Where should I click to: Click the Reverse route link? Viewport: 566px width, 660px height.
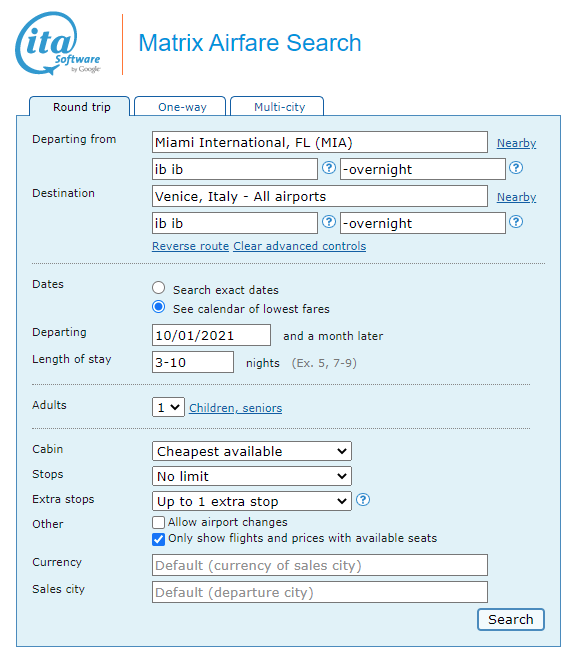click(x=191, y=246)
